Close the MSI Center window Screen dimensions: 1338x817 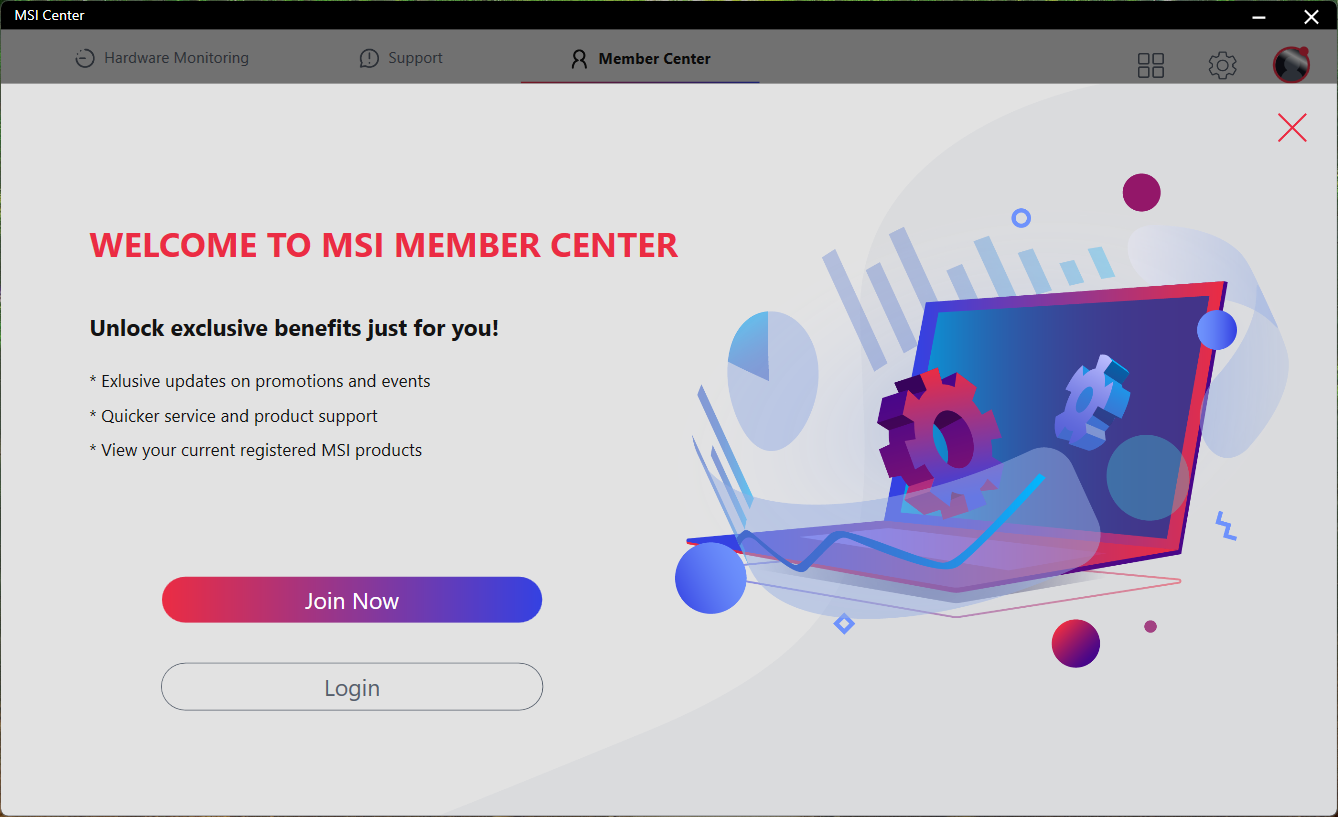(x=1311, y=15)
